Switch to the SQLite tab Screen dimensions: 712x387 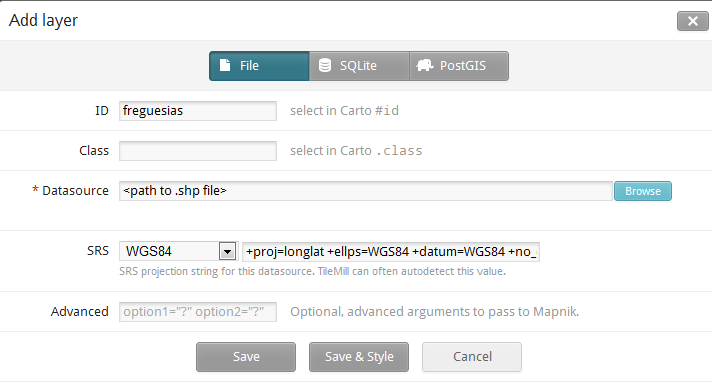[359, 66]
